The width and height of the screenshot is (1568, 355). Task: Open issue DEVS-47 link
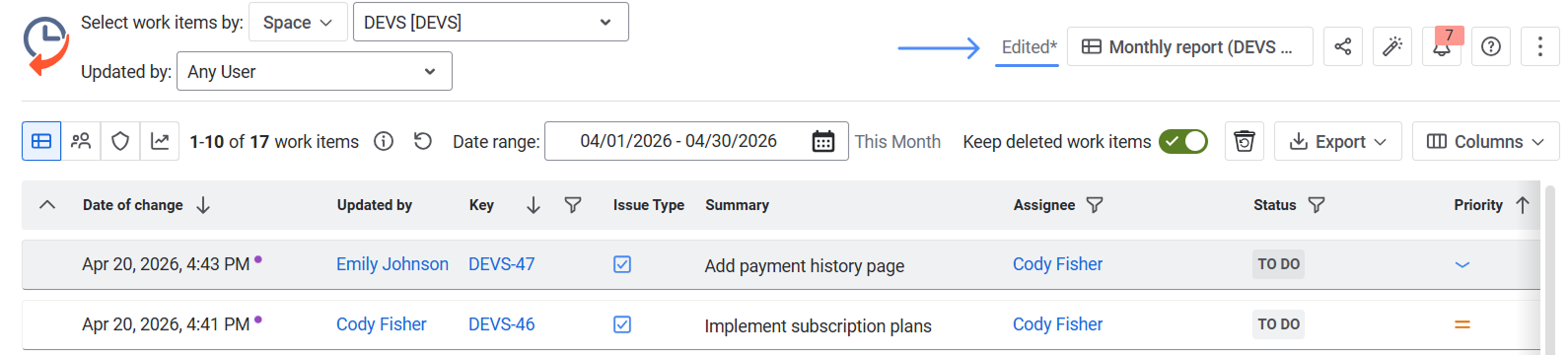coord(502,264)
